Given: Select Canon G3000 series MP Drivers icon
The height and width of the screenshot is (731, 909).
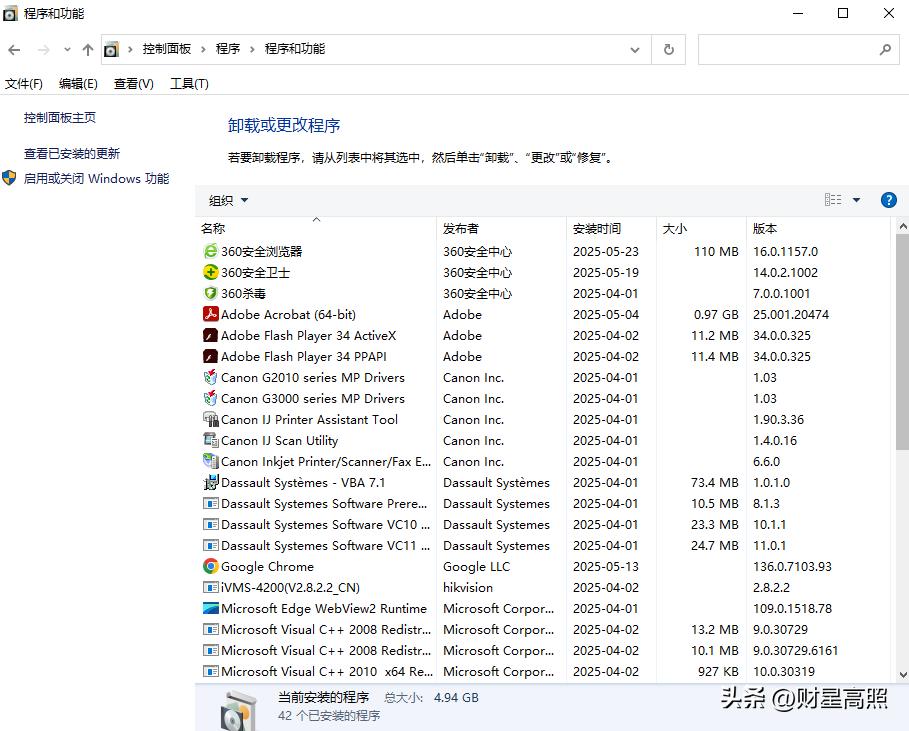Looking at the screenshot, I should pyautogui.click(x=210, y=398).
